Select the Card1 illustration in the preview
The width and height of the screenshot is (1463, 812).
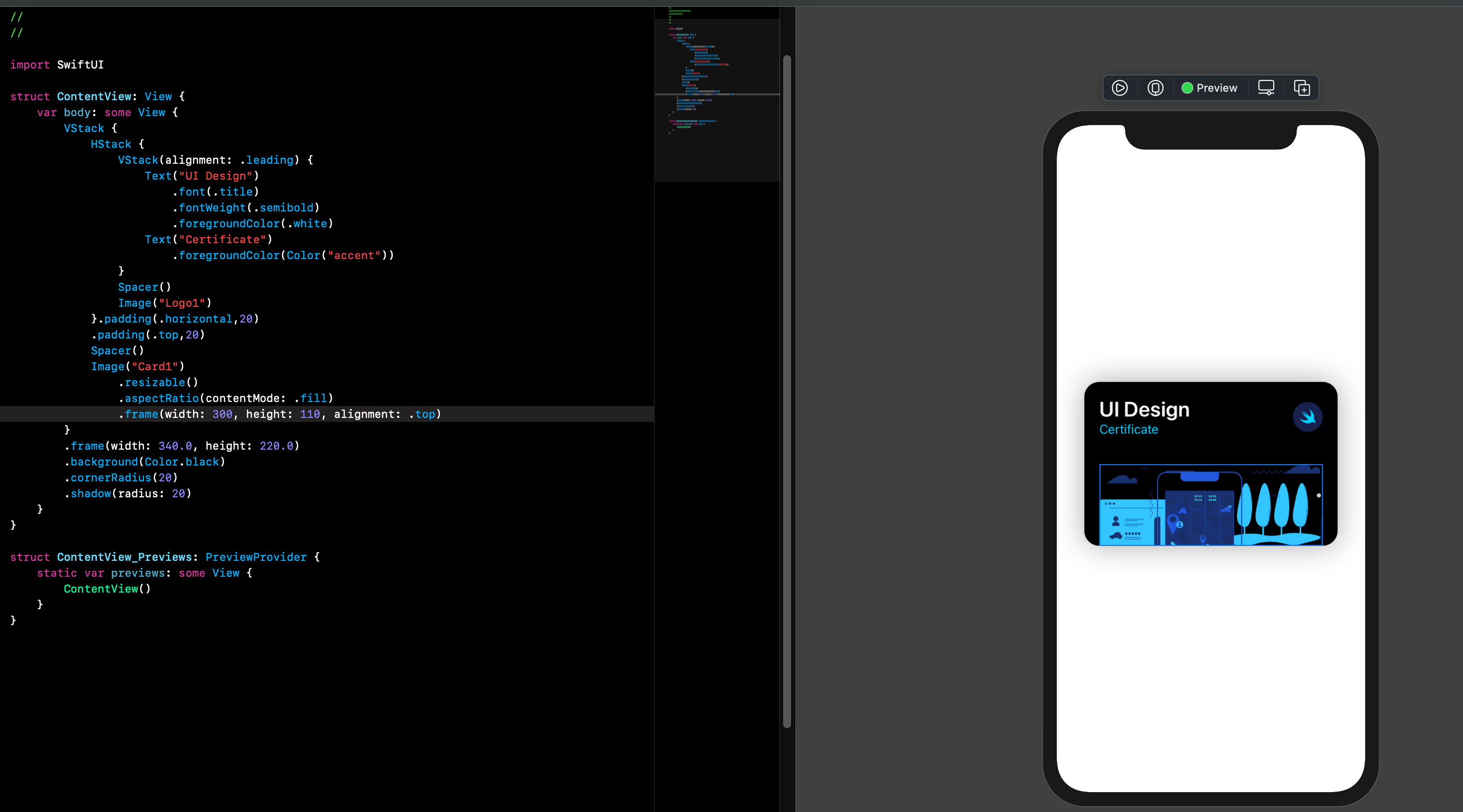point(1211,504)
